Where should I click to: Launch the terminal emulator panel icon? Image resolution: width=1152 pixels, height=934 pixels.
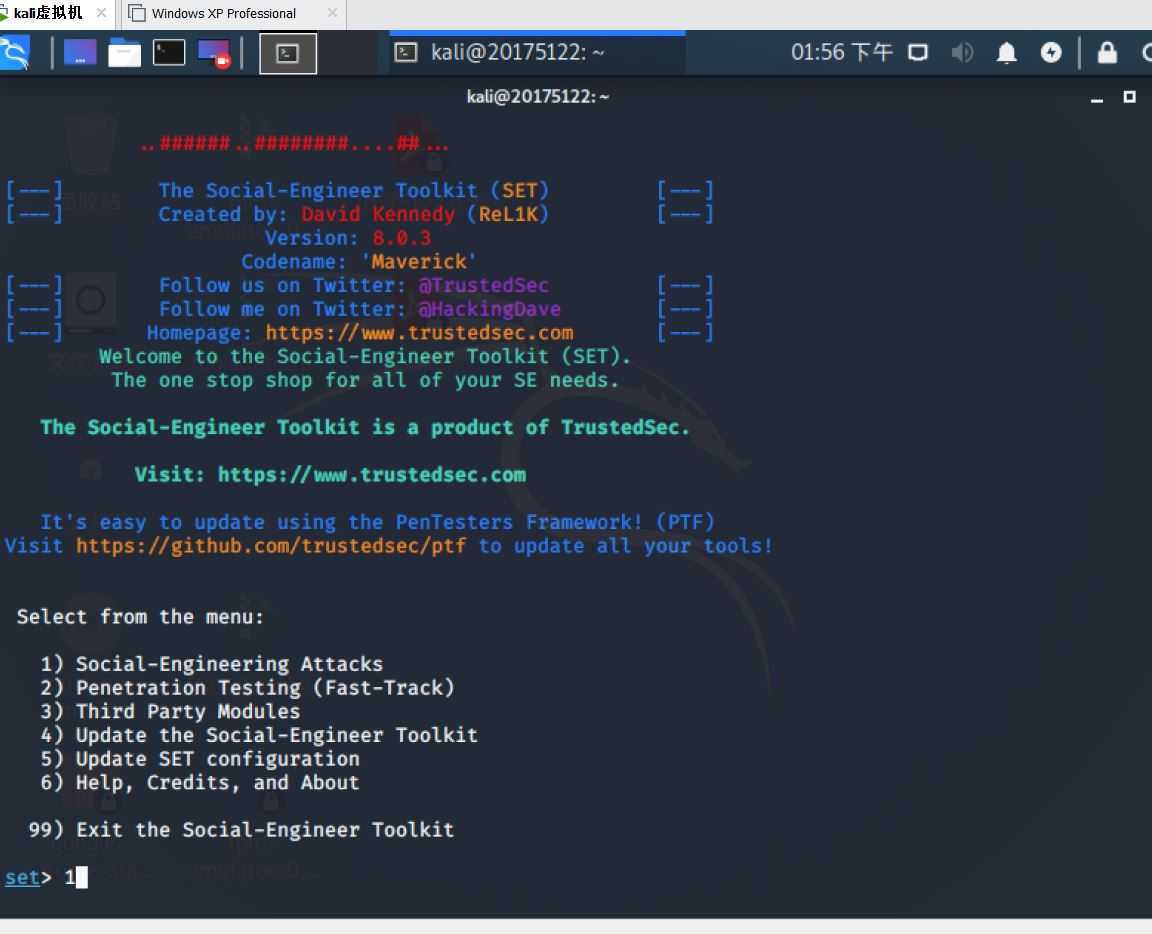click(168, 53)
